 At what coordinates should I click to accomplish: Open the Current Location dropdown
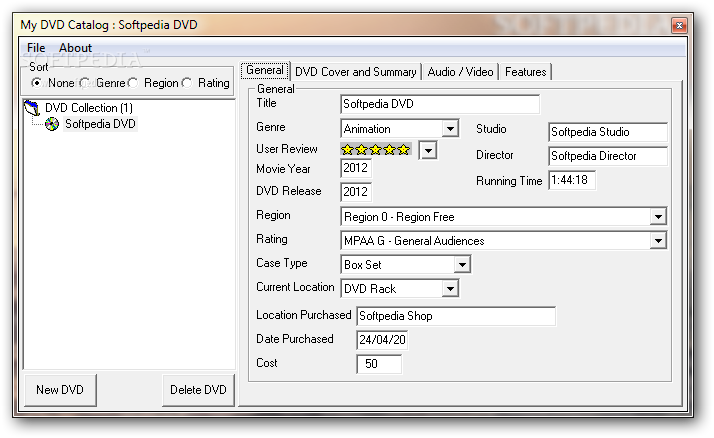coord(450,289)
